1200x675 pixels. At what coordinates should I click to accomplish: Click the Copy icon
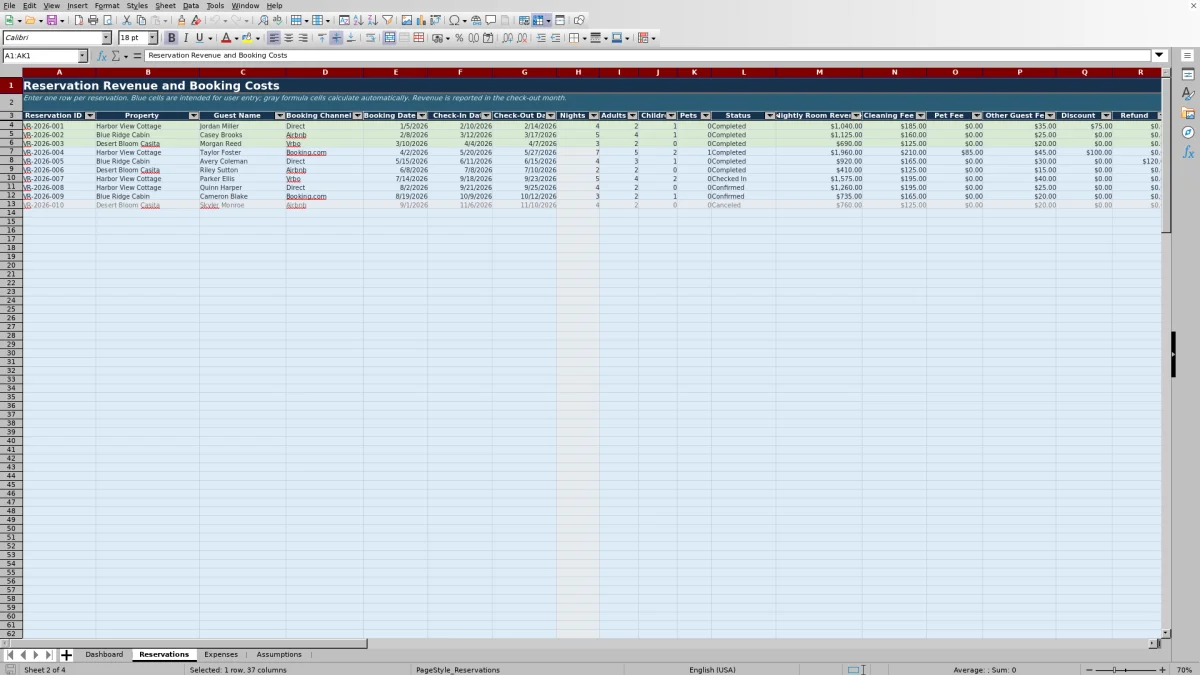click(141, 20)
